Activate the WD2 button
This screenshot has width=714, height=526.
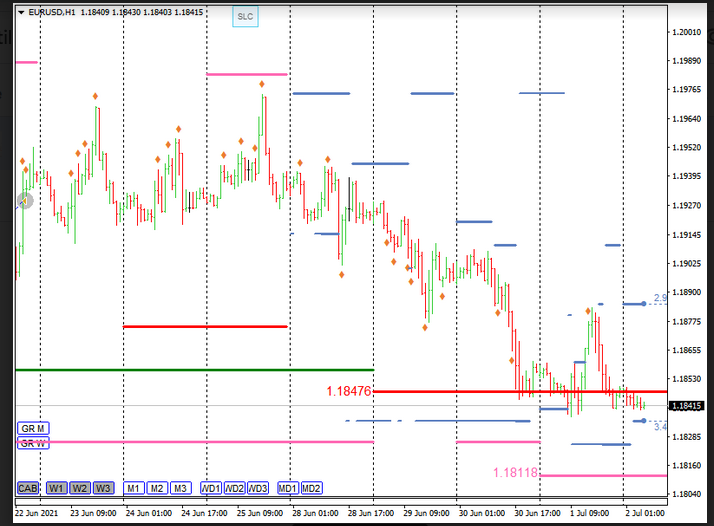tap(234, 488)
